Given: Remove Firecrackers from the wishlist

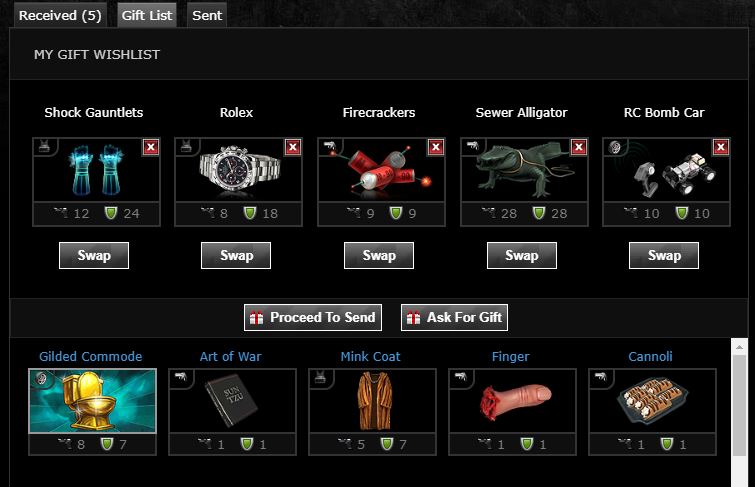Looking at the screenshot, I should 436,147.
